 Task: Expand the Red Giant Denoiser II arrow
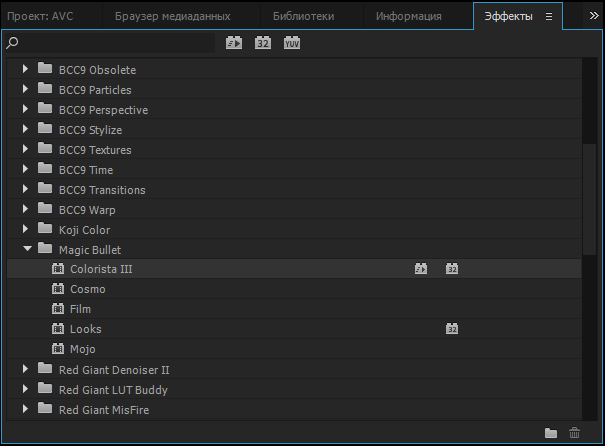(x=25, y=369)
